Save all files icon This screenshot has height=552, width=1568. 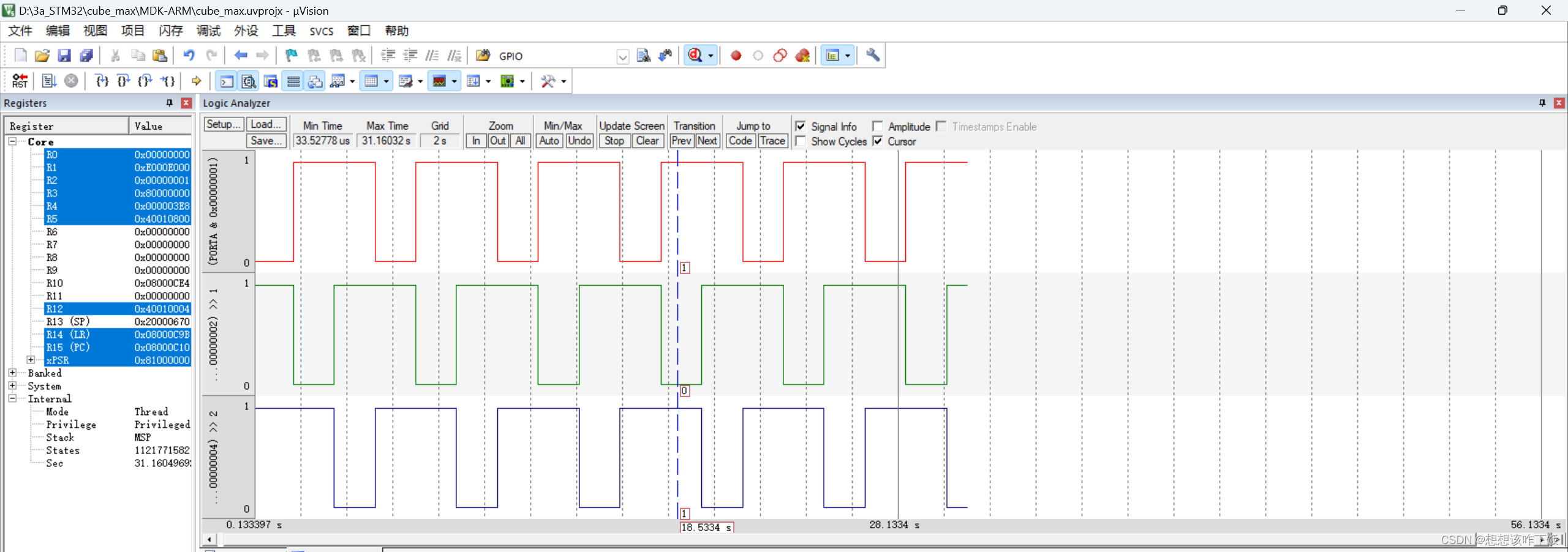coord(86,56)
